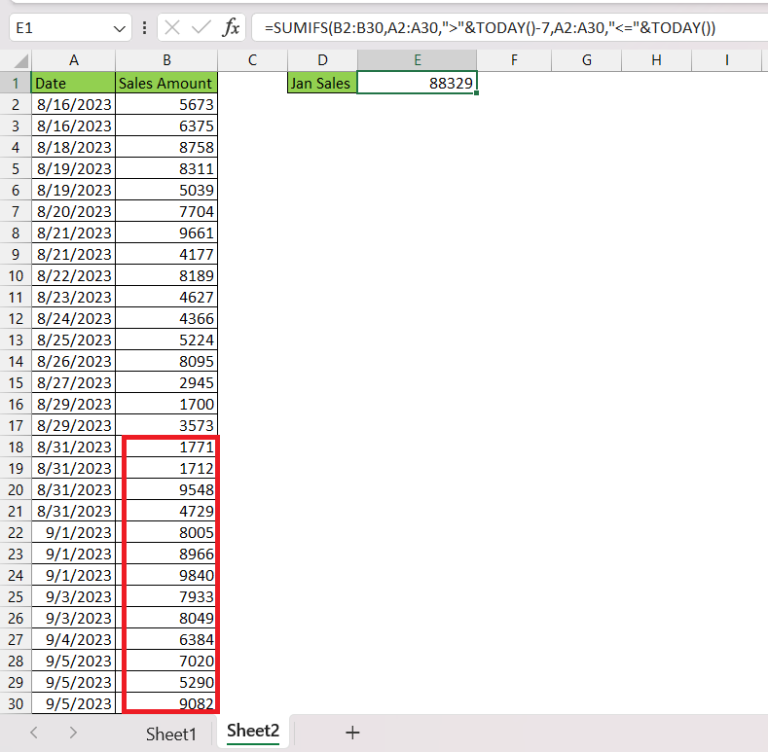Select the cell with value 9082
The image size is (768, 752).
(x=168, y=703)
